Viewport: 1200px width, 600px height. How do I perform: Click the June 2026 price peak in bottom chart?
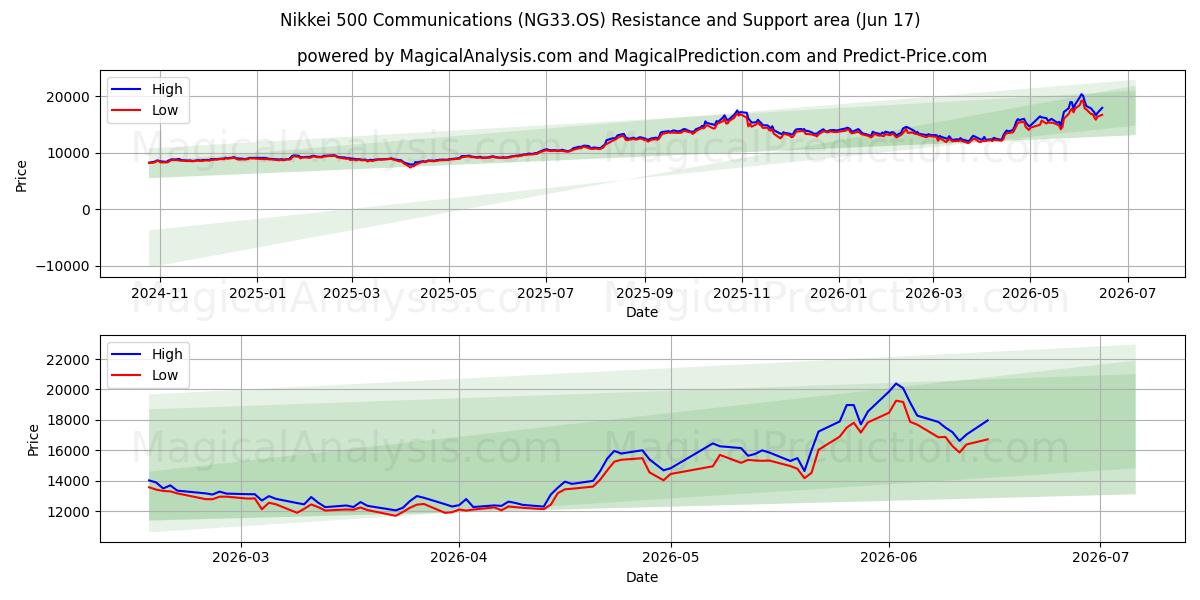pos(896,383)
